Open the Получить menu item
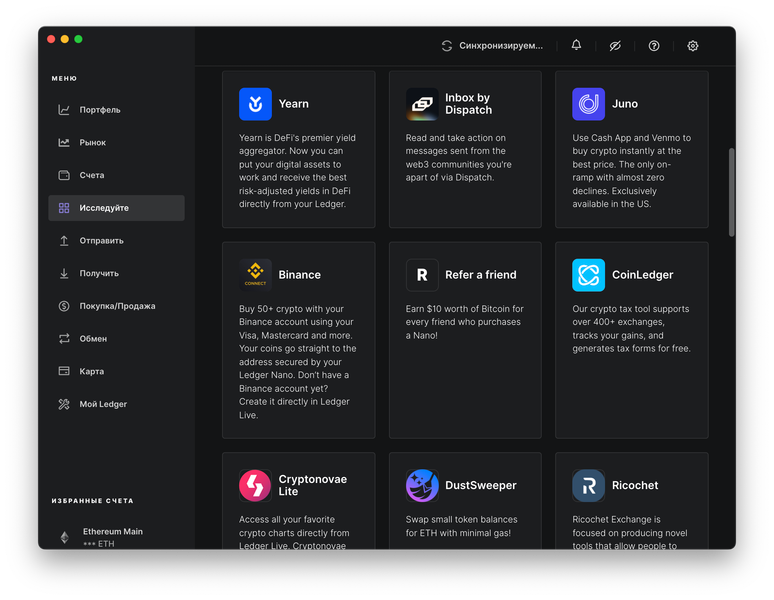 [116, 273]
